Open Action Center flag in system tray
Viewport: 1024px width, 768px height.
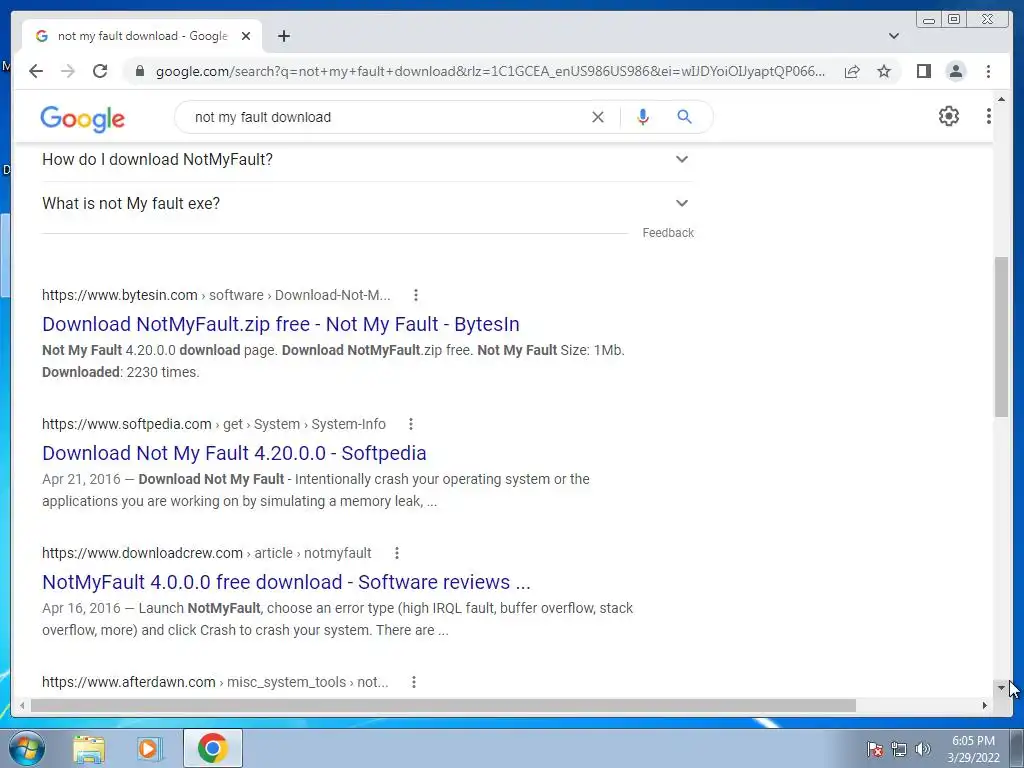874,749
